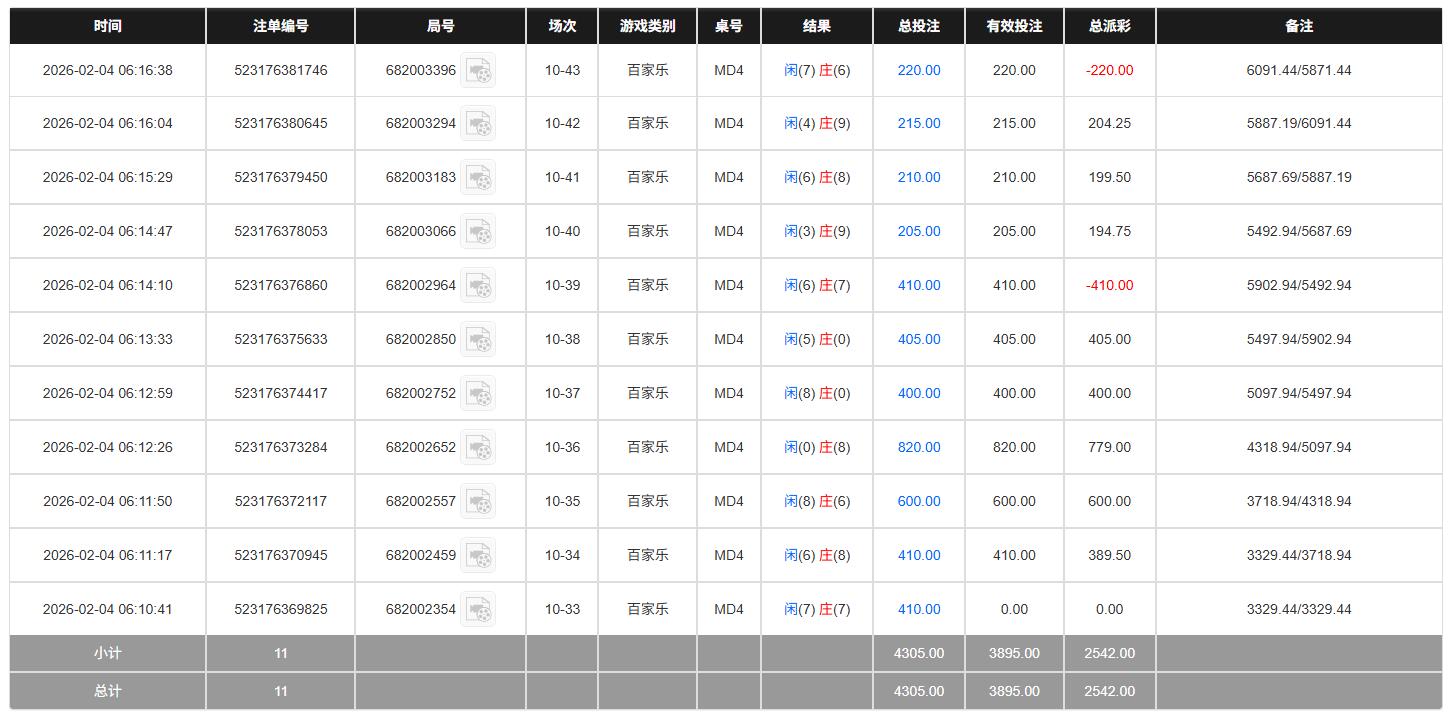The width and height of the screenshot is (1450, 715).
Task: Open the 220.00 total bet link
Action: point(919,71)
